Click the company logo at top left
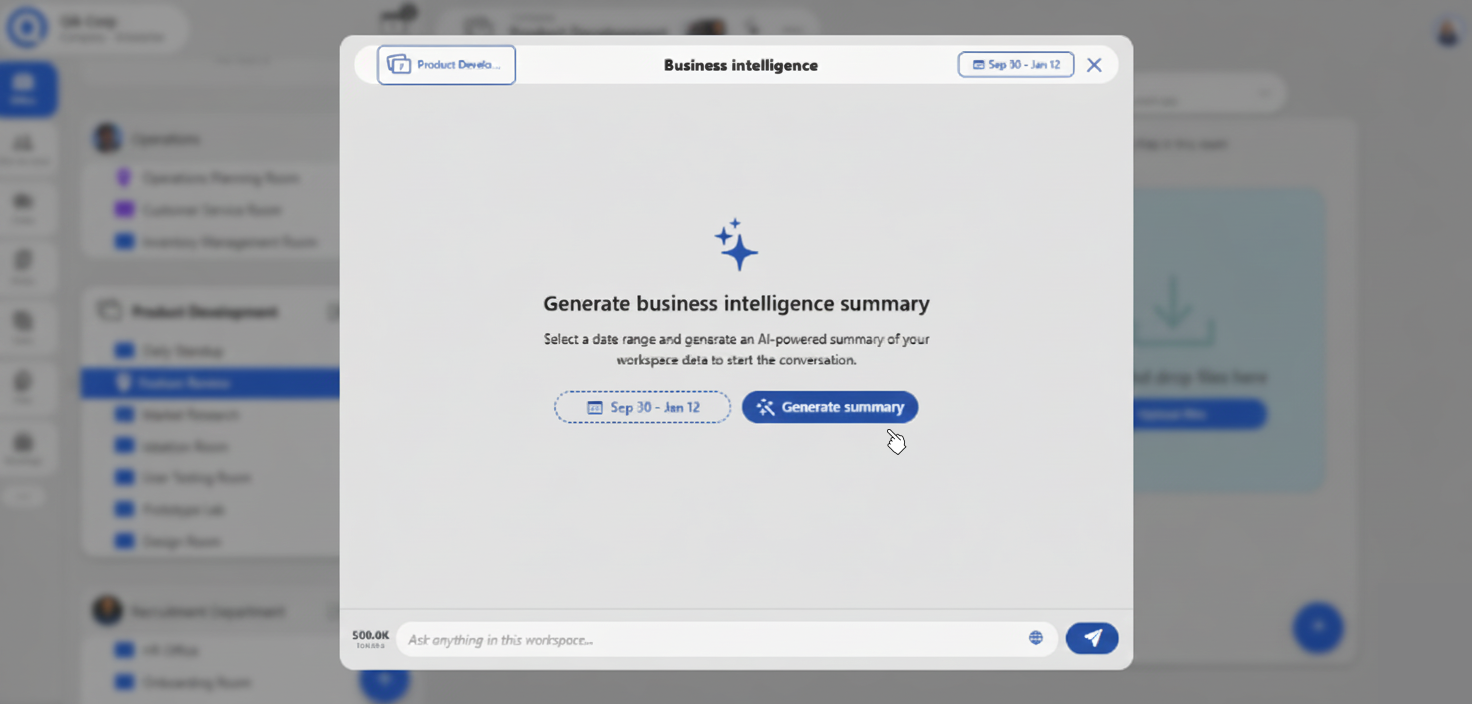 (x=27, y=28)
